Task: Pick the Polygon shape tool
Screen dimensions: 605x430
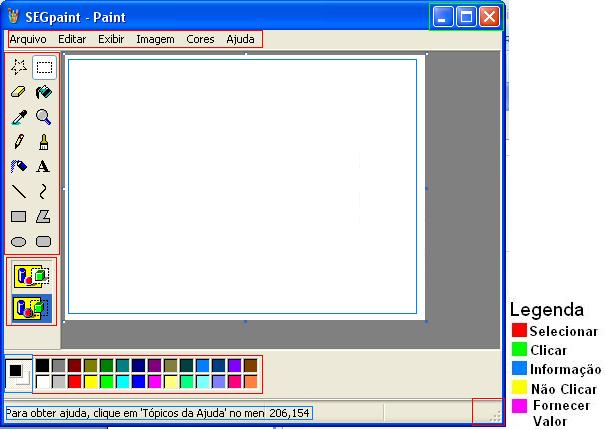Action: [x=44, y=217]
